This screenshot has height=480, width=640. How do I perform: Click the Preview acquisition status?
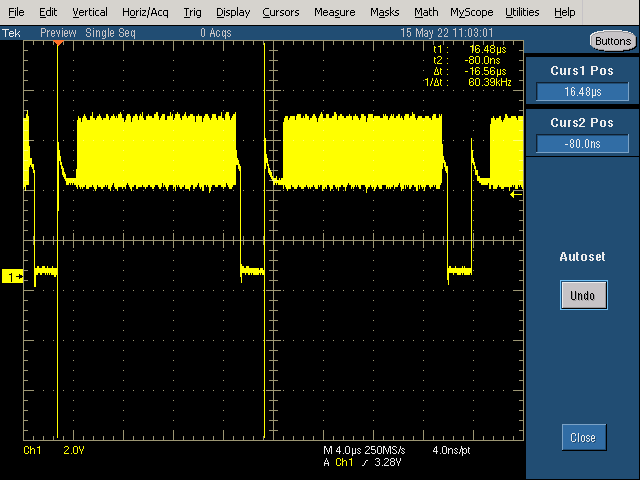point(58,33)
